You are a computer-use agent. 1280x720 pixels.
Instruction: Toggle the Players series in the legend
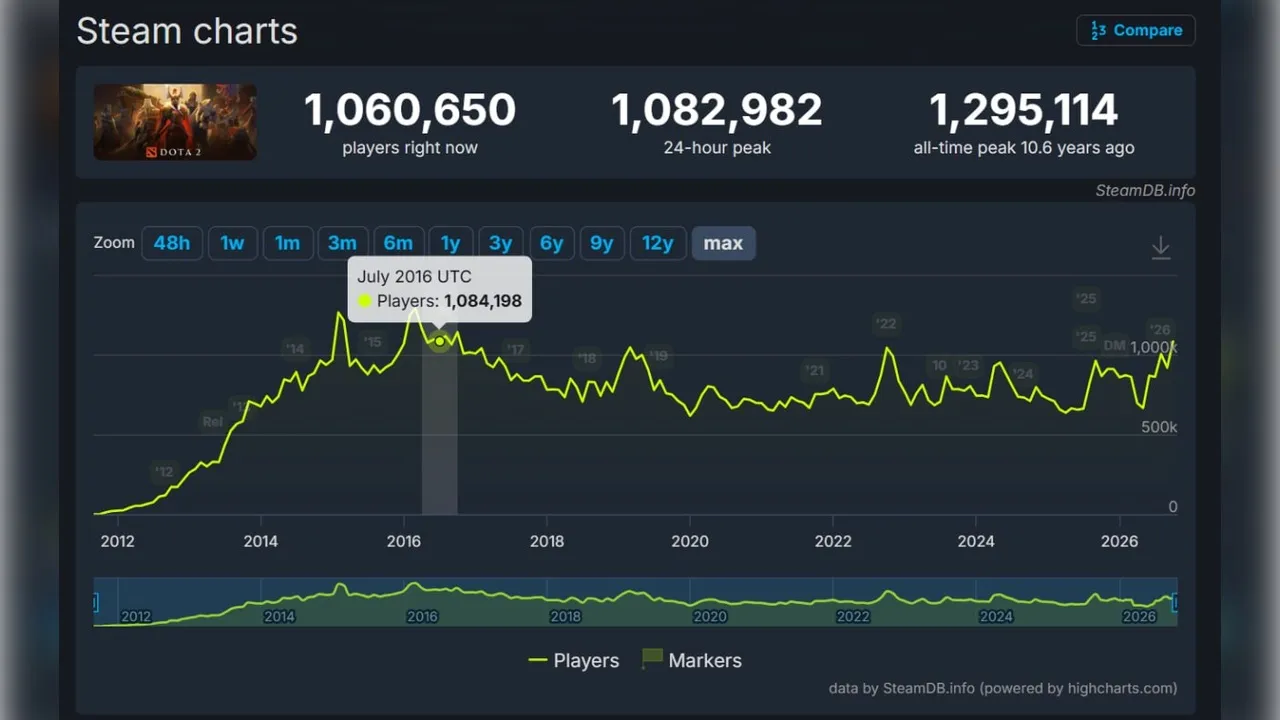[x=574, y=660]
